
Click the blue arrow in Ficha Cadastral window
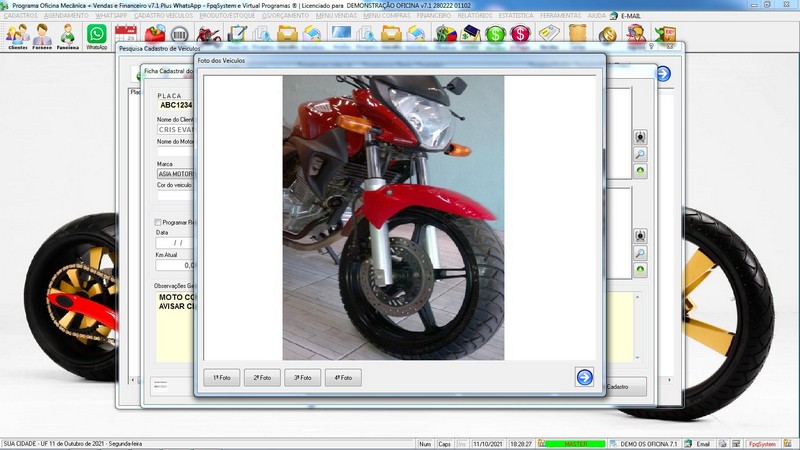point(663,73)
